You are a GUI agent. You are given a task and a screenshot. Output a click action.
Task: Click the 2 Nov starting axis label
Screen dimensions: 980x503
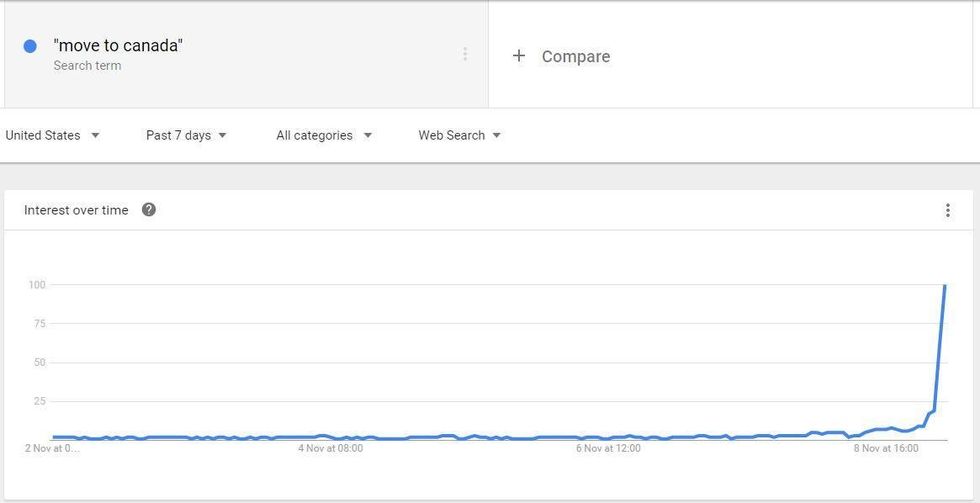click(52, 449)
